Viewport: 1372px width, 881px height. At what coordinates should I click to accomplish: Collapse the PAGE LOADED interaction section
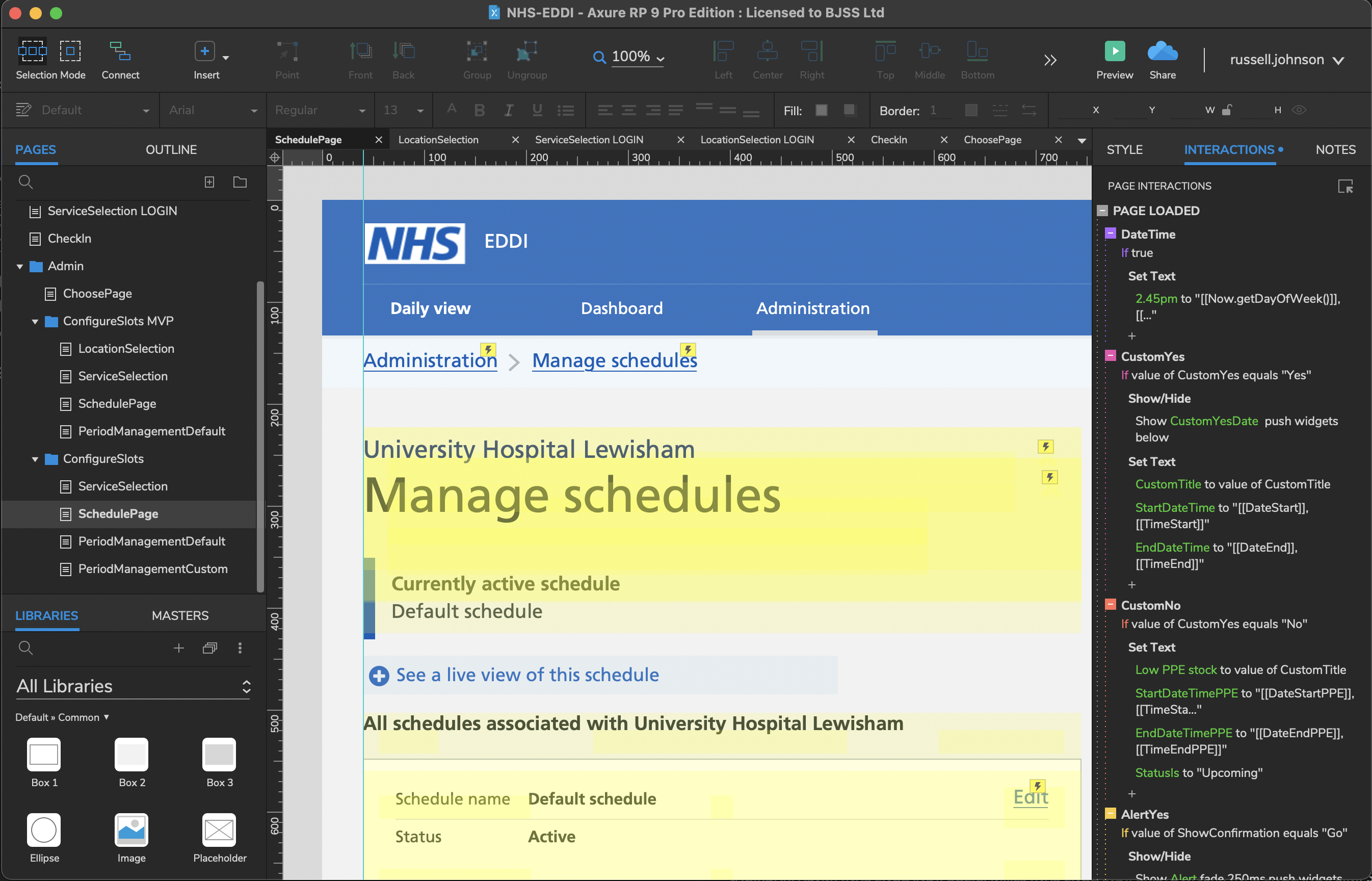pyautogui.click(x=1102, y=211)
